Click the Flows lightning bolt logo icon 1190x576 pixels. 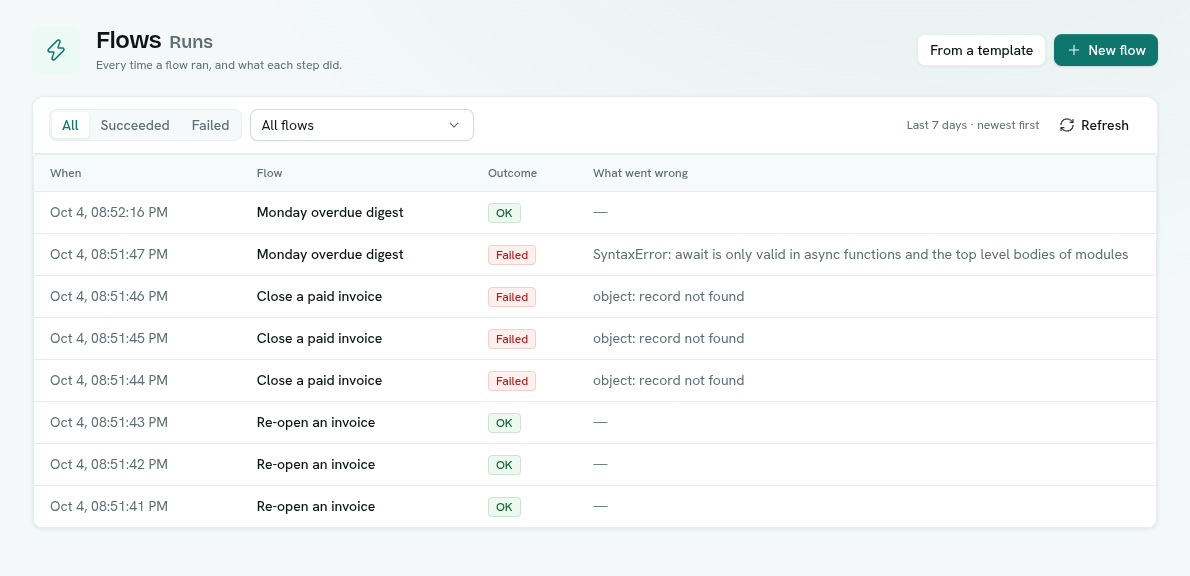pyautogui.click(x=56, y=50)
